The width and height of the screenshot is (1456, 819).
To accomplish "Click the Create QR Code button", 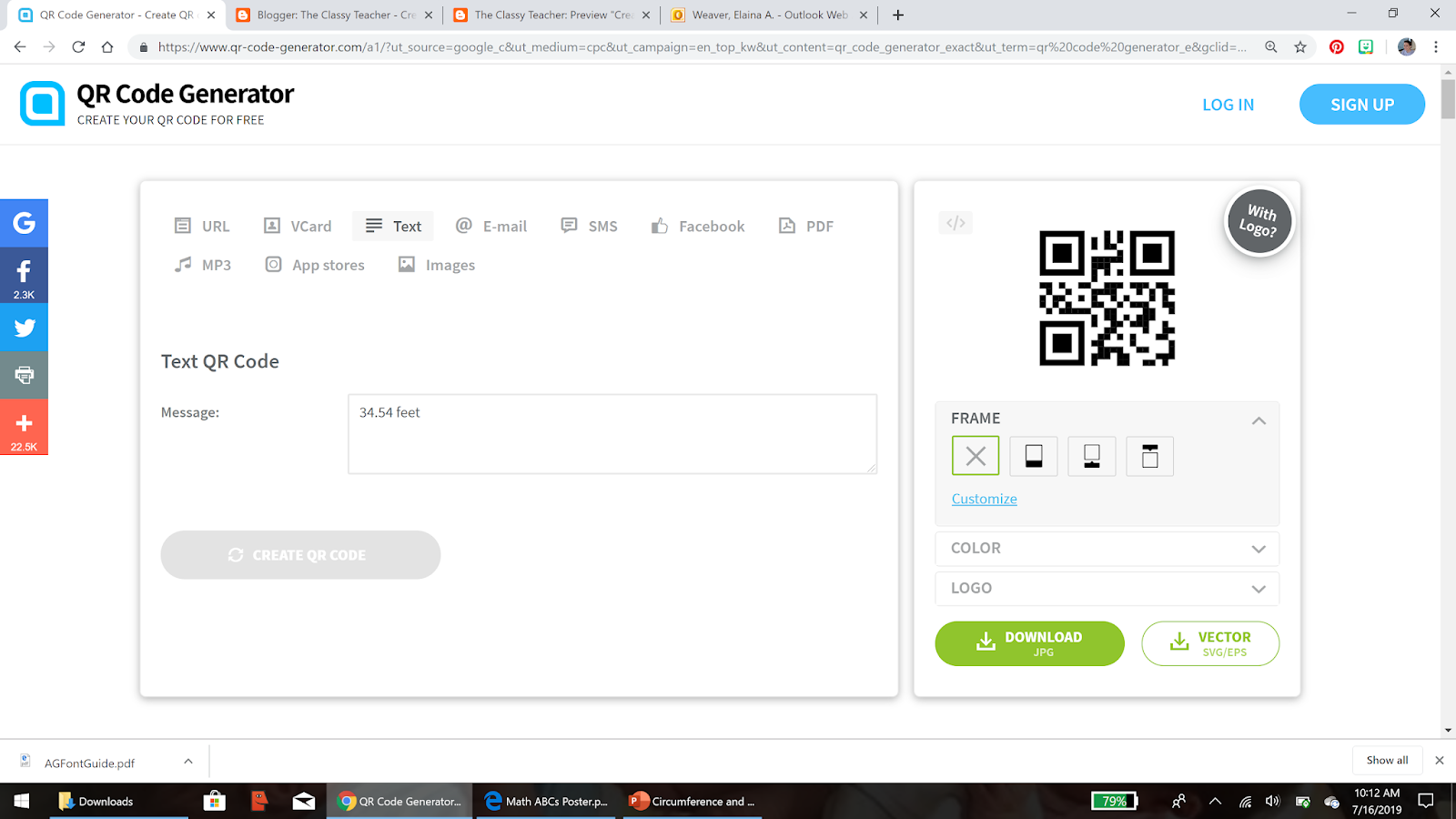I will pyautogui.click(x=300, y=555).
